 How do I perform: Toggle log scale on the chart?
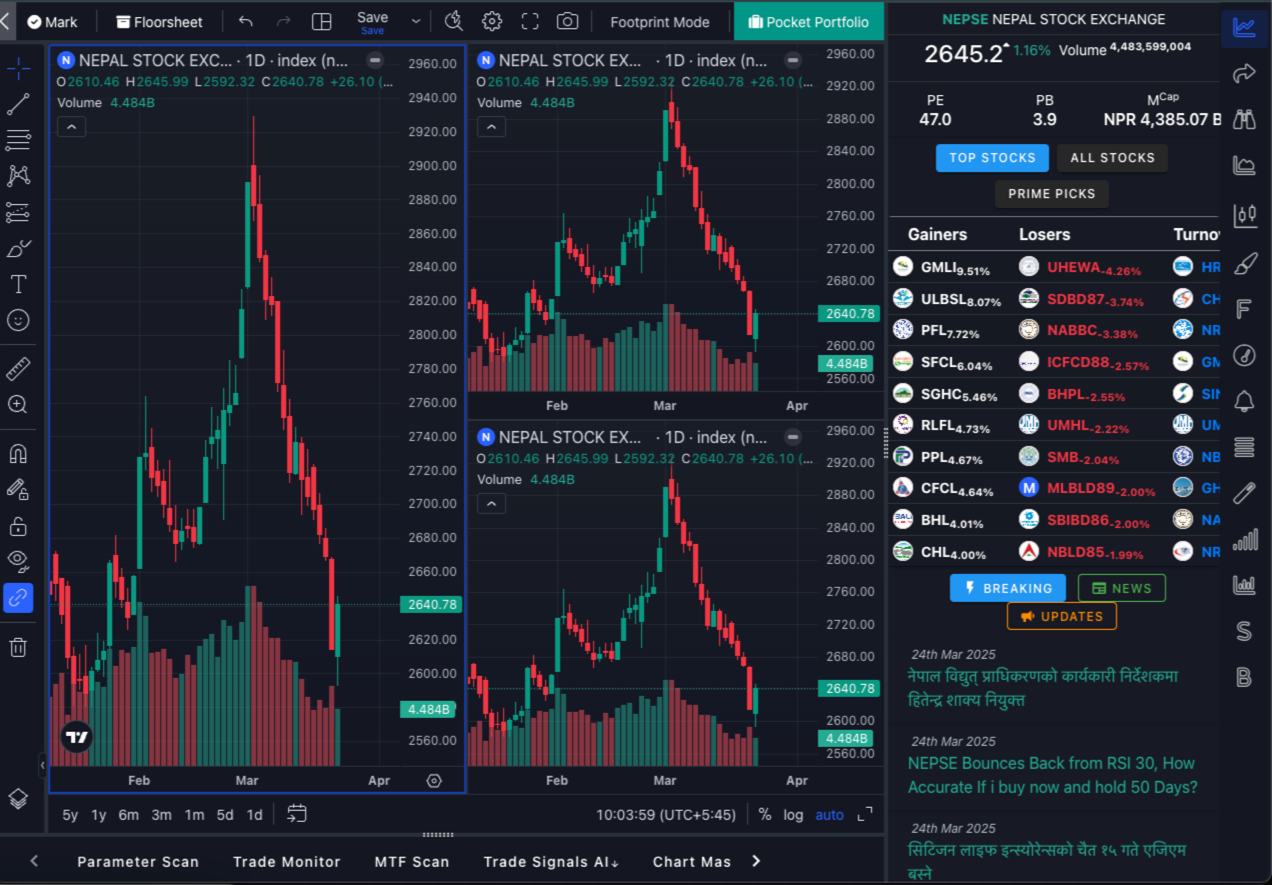coord(793,815)
